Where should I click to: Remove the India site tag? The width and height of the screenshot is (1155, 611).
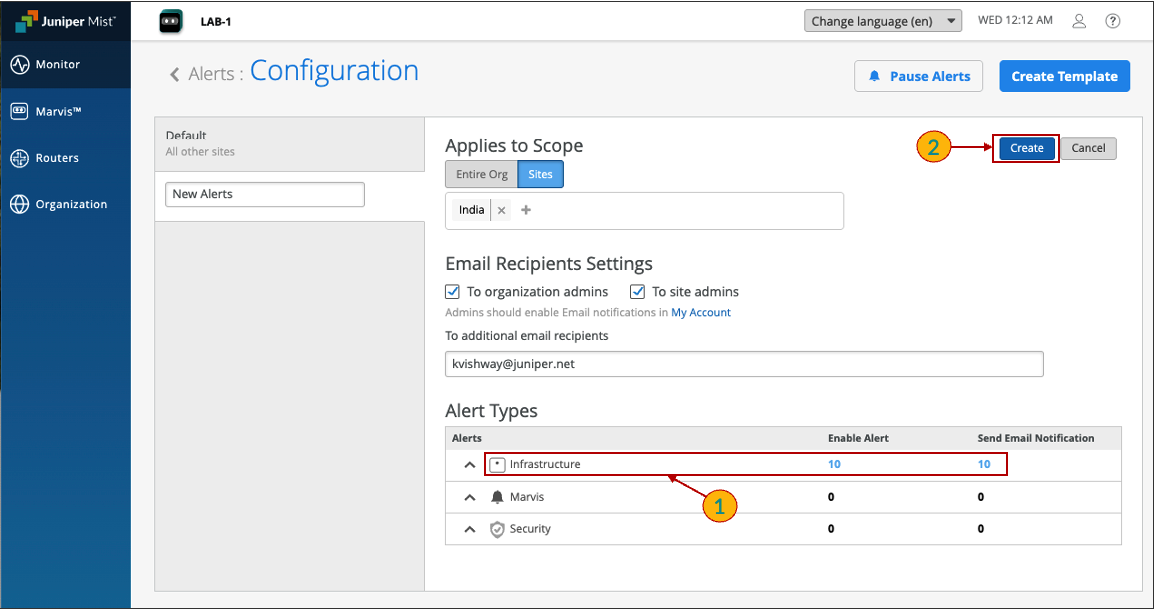pos(502,211)
